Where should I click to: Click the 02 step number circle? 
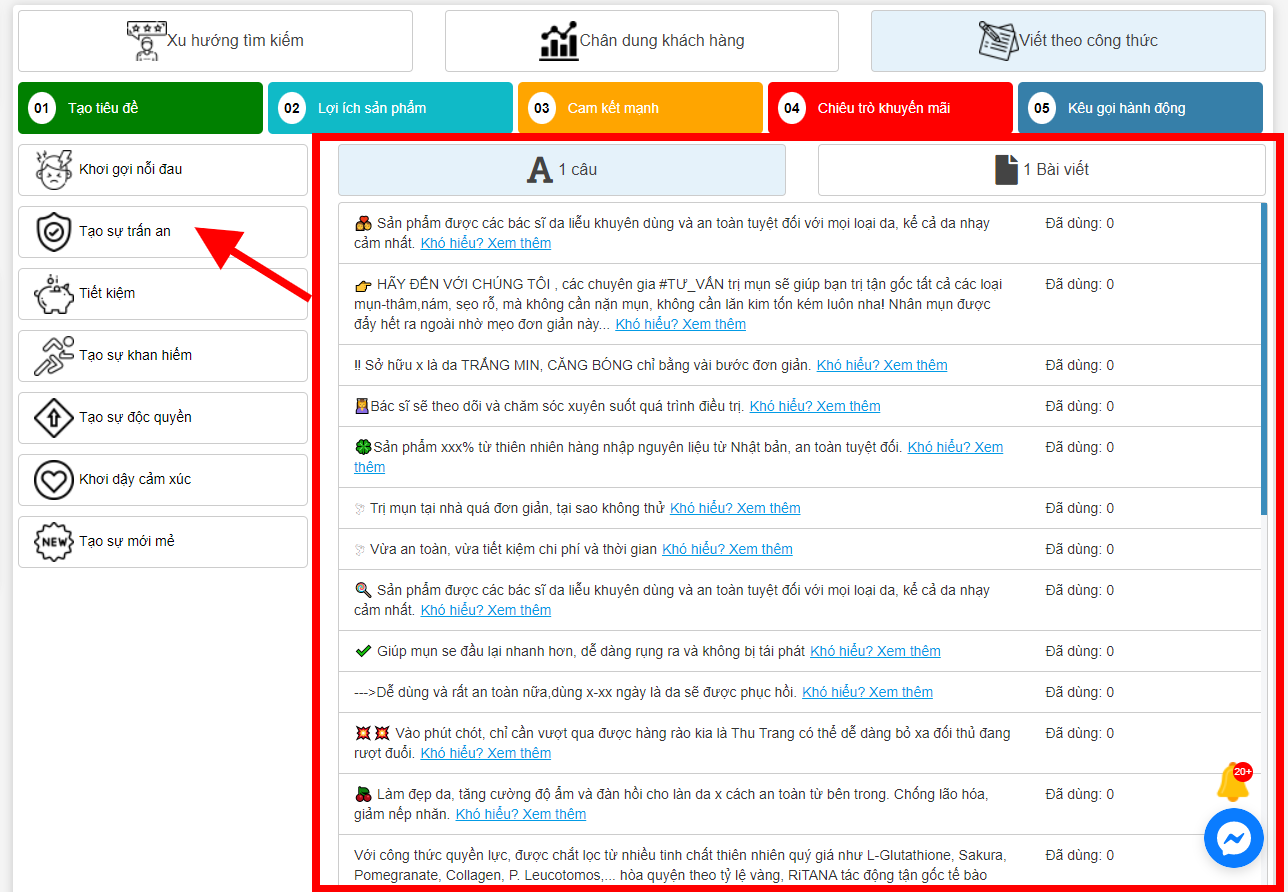[292, 108]
